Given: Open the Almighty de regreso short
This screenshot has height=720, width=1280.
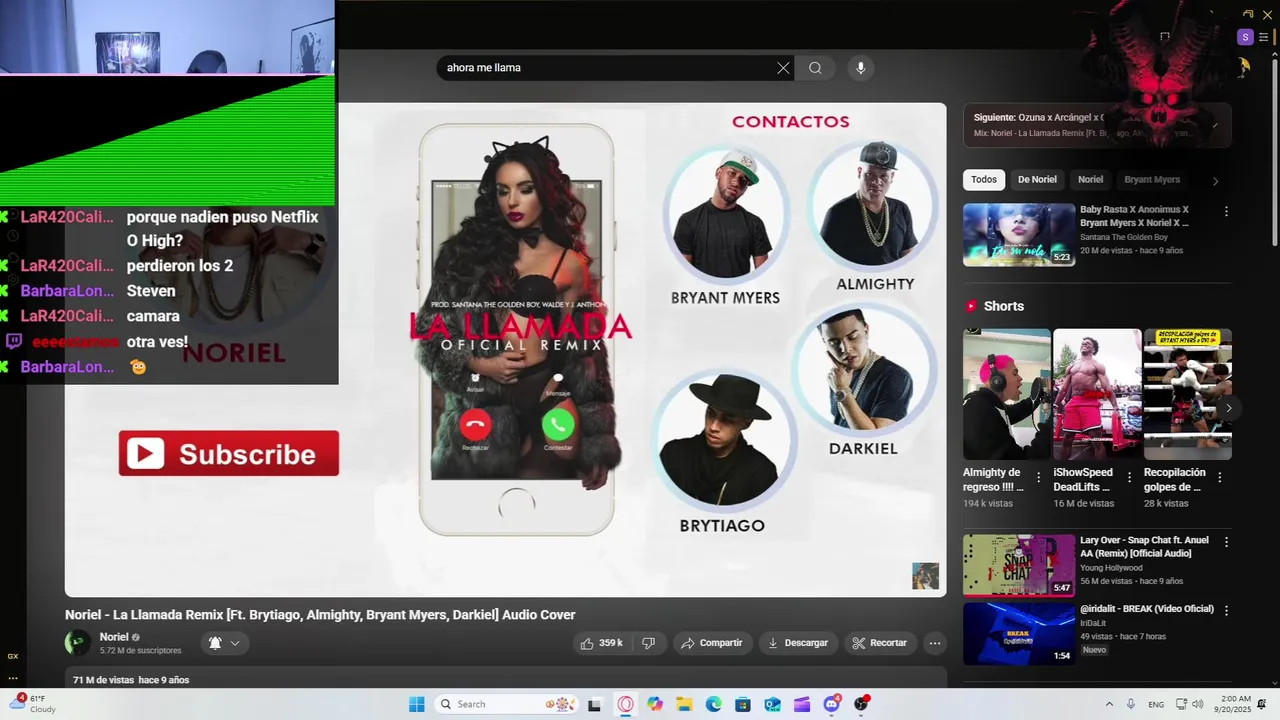Looking at the screenshot, I should coord(1006,394).
